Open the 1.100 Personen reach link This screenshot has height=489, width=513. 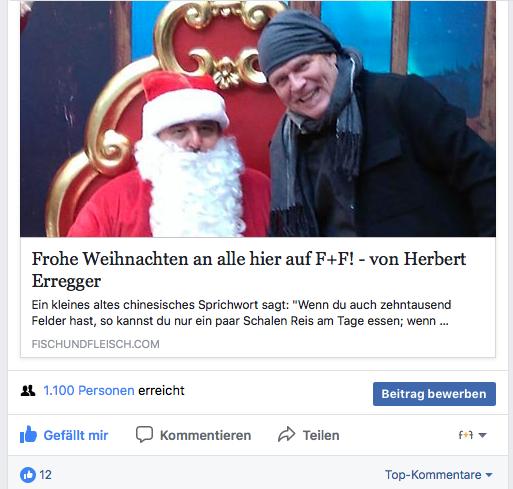[x=89, y=390]
